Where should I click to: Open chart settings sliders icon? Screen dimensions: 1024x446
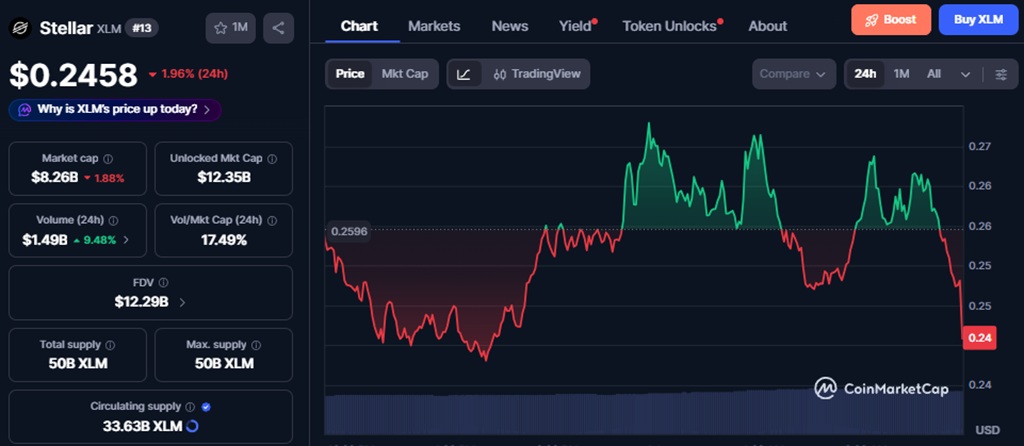click(1001, 74)
